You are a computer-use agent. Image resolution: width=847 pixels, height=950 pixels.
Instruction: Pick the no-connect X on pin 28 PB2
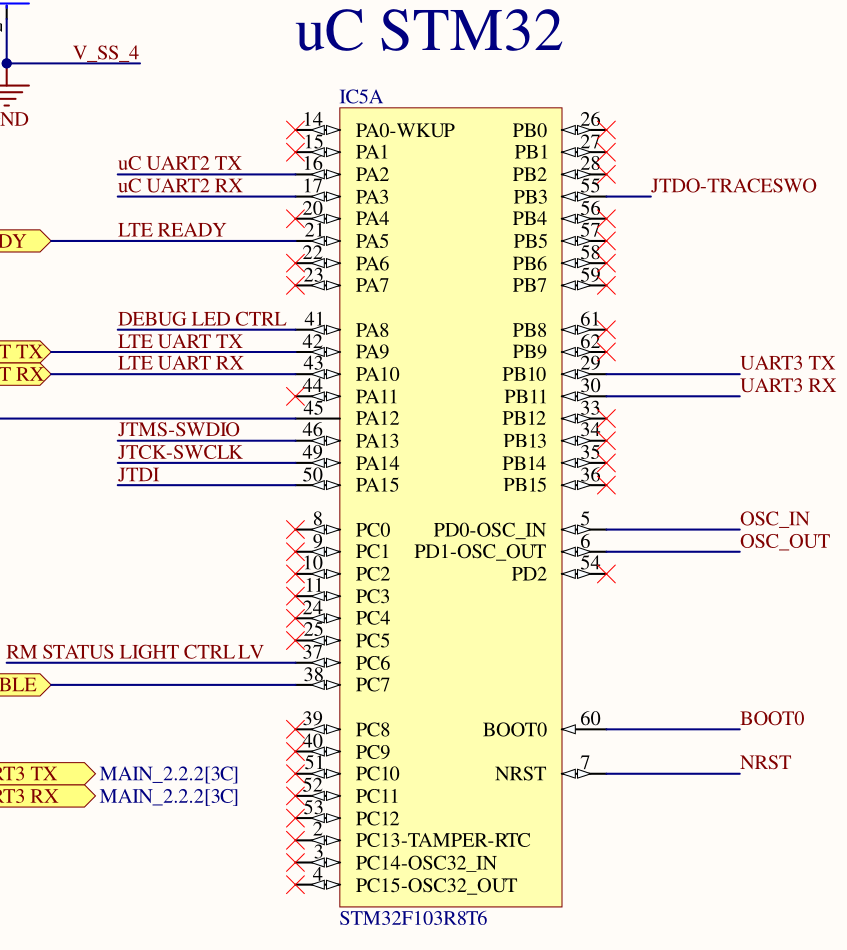pyautogui.click(x=606, y=174)
